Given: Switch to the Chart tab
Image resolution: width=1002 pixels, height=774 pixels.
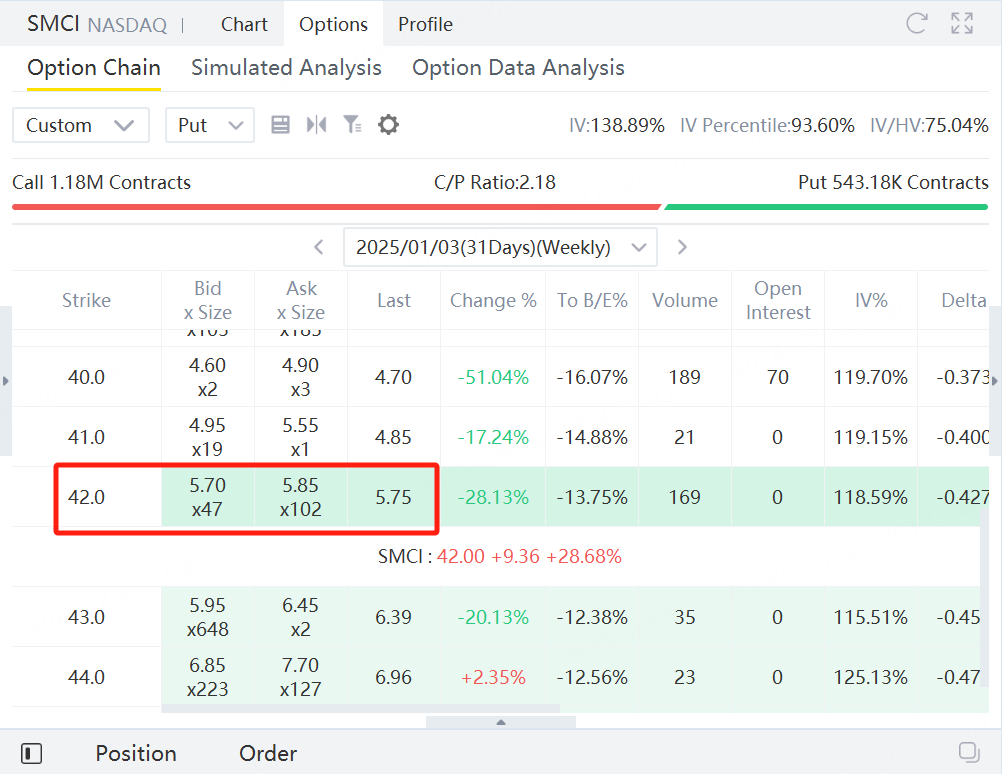Looking at the screenshot, I should 244,24.
